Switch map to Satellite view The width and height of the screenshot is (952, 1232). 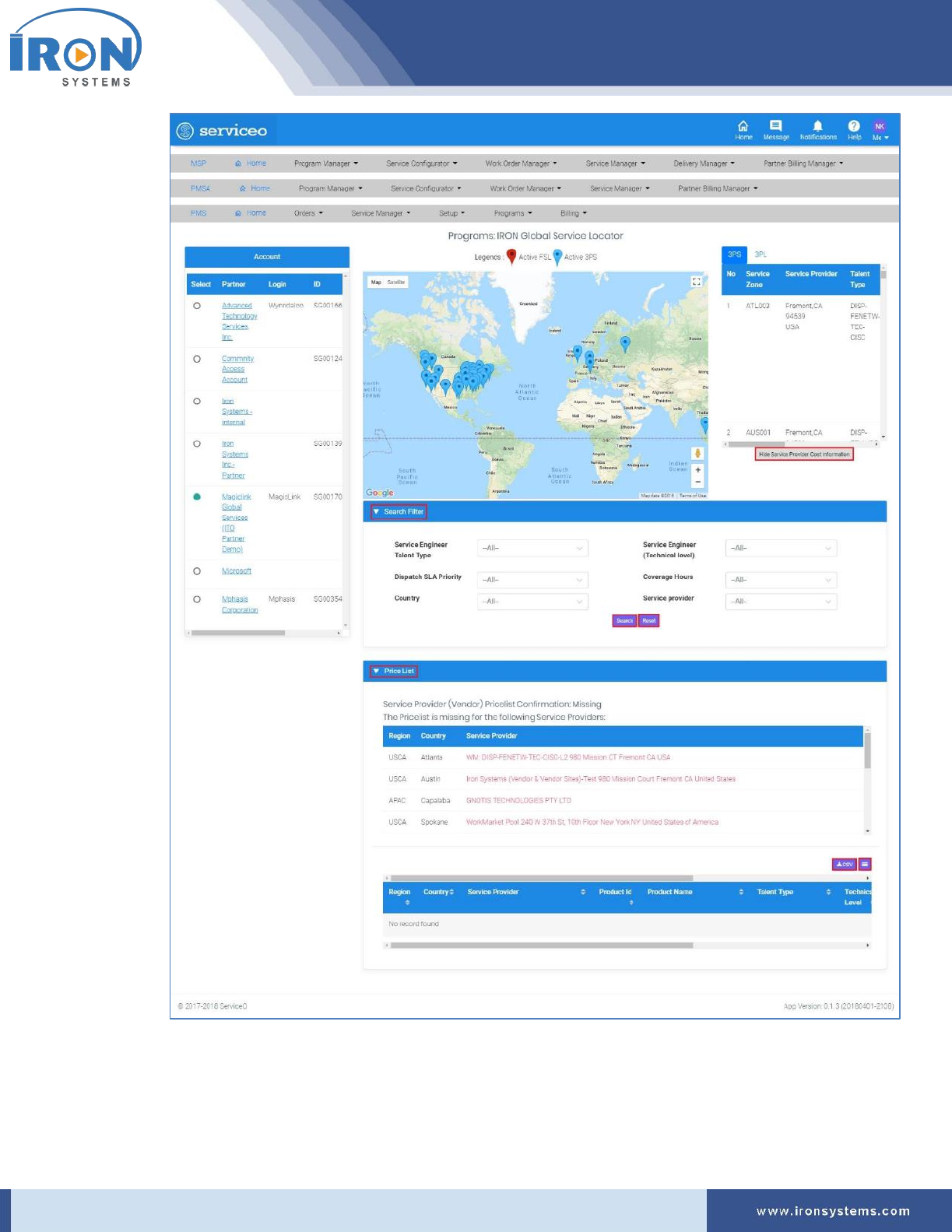click(396, 283)
